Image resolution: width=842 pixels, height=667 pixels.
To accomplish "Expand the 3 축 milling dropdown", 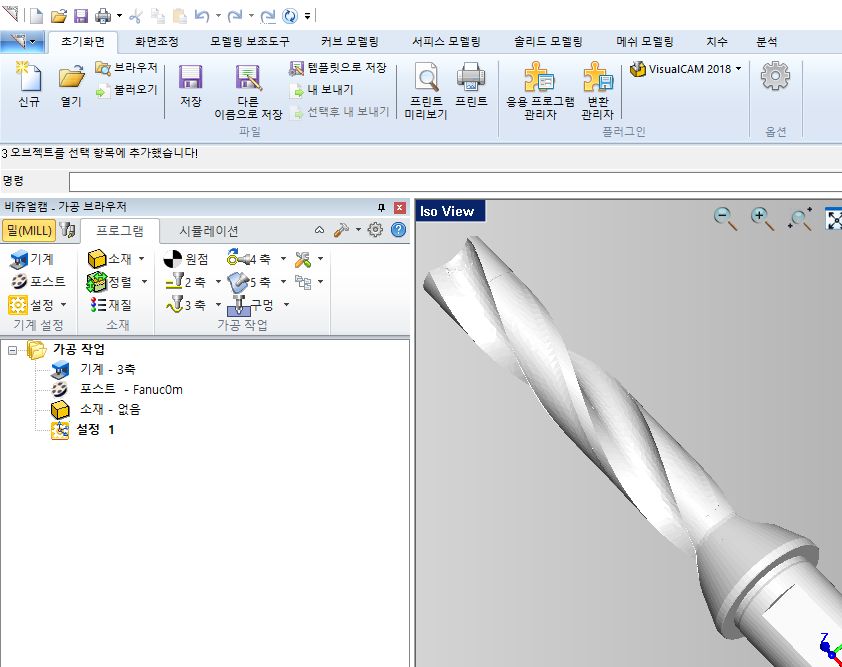I will [x=216, y=305].
